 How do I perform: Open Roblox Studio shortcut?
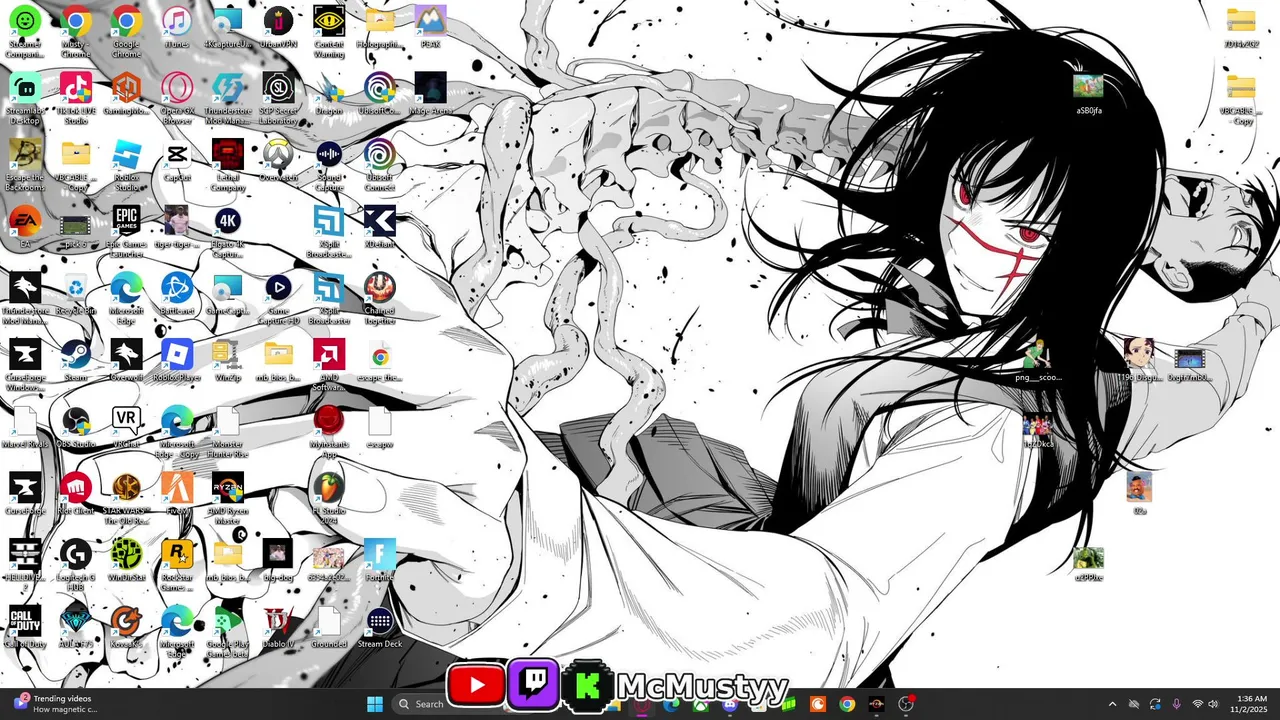click(x=126, y=163)
